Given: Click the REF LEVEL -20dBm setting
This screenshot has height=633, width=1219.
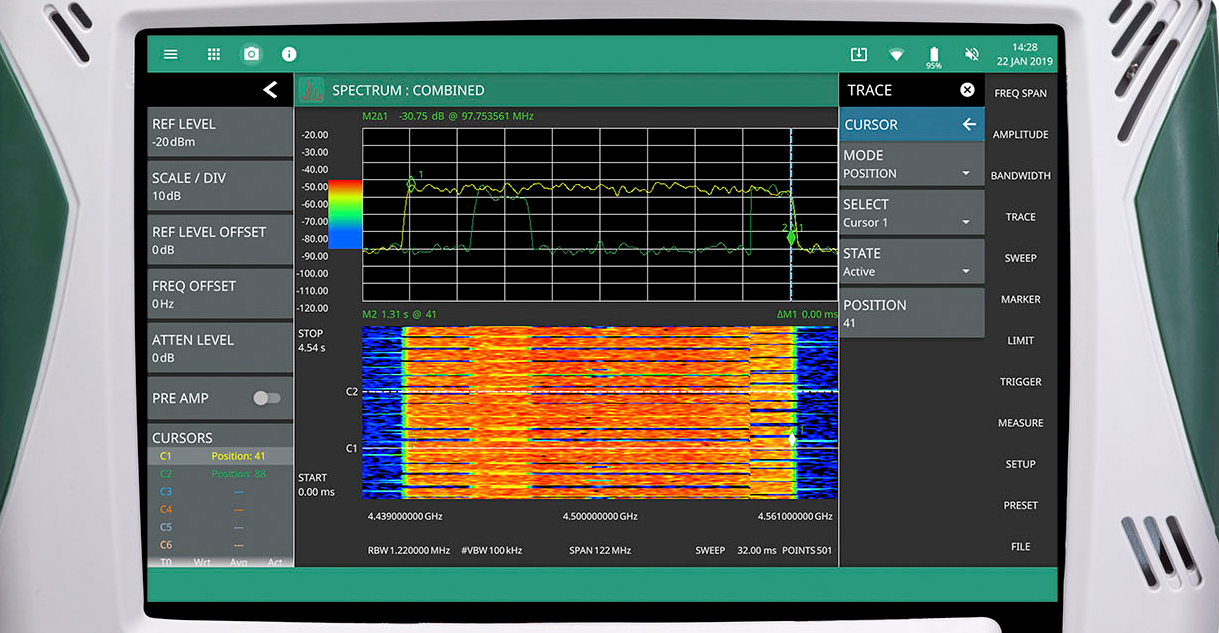Looking at the screenshot, I should 219,131.
